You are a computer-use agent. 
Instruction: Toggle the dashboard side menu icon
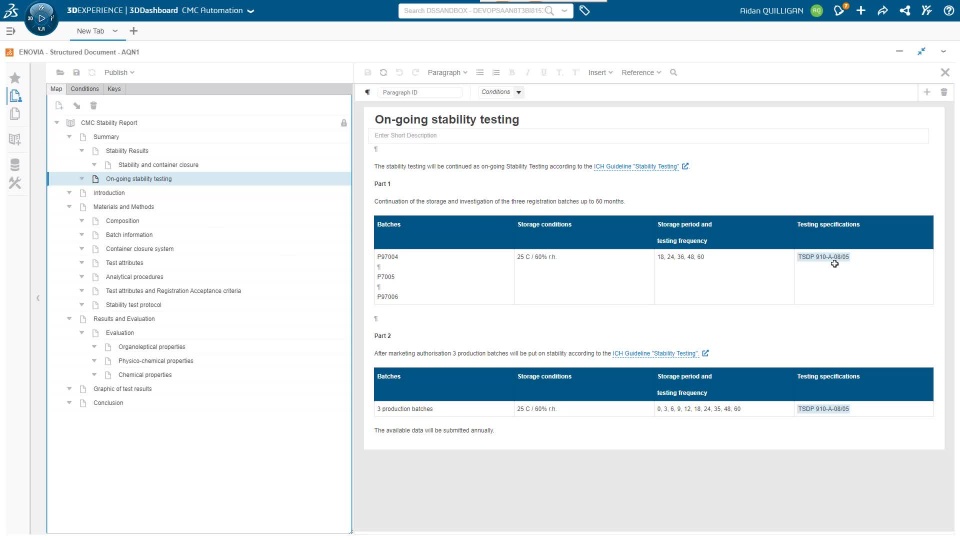(10, 31)
